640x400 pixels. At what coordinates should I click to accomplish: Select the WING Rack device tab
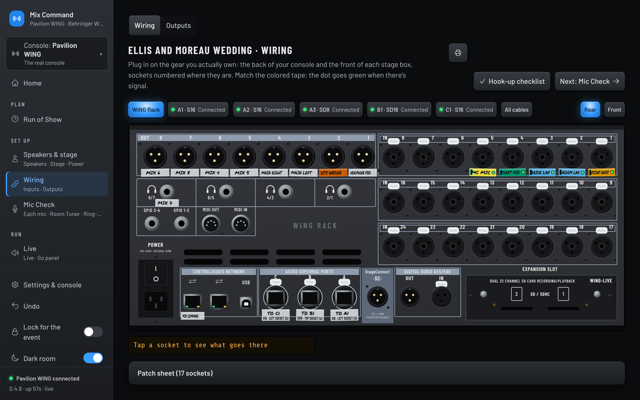click(146, 109)
